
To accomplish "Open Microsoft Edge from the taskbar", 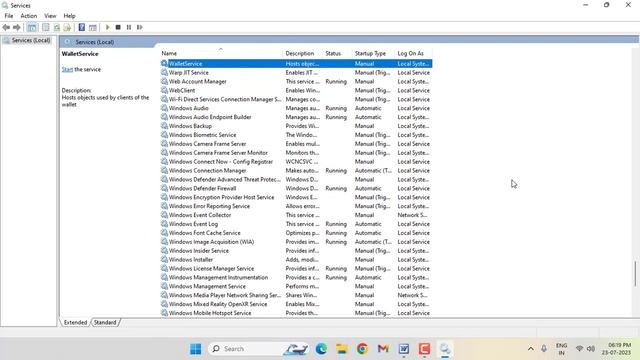I will (321, 349).
